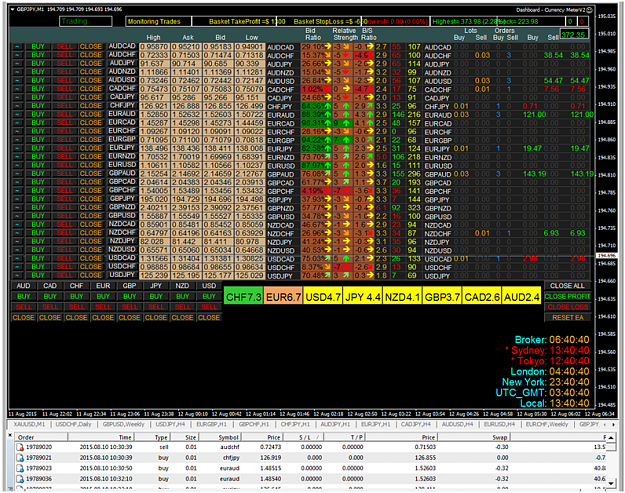Click the yellow AUD2.4 strength box
Viewport: 625px width, 493px height.
[522, 297]
